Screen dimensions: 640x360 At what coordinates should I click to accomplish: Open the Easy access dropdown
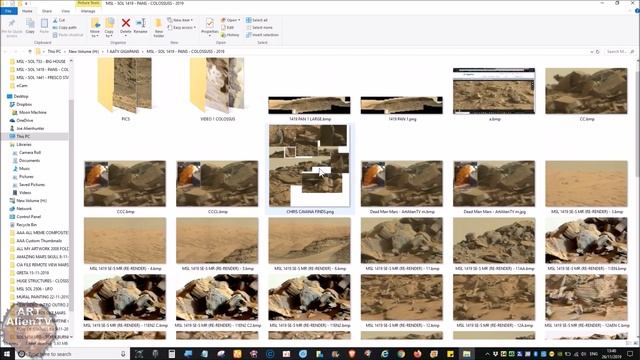click(x=182, y=27)
